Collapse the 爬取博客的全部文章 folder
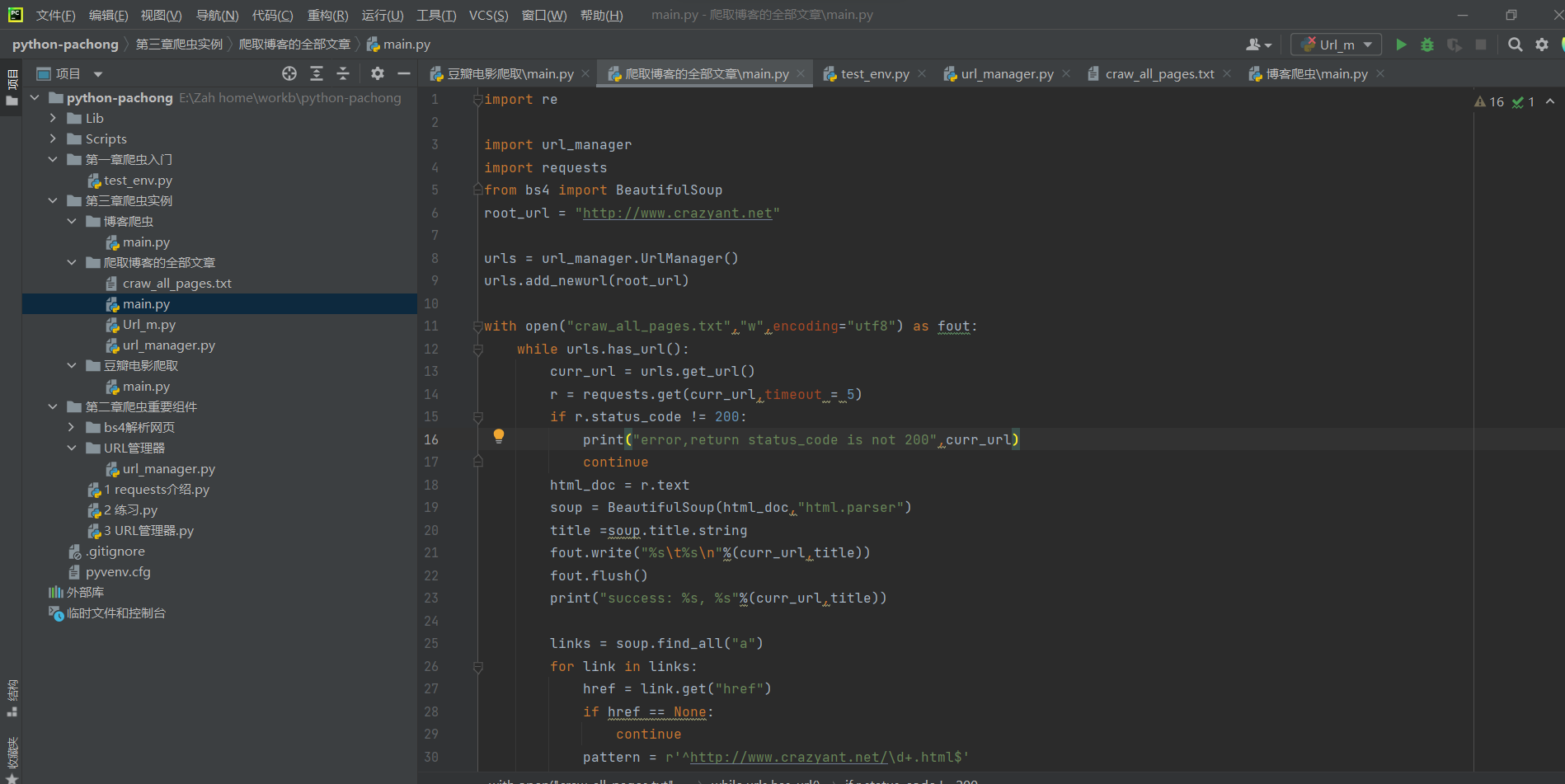This screenshot has width=1565, height=784. coord(72,262)
